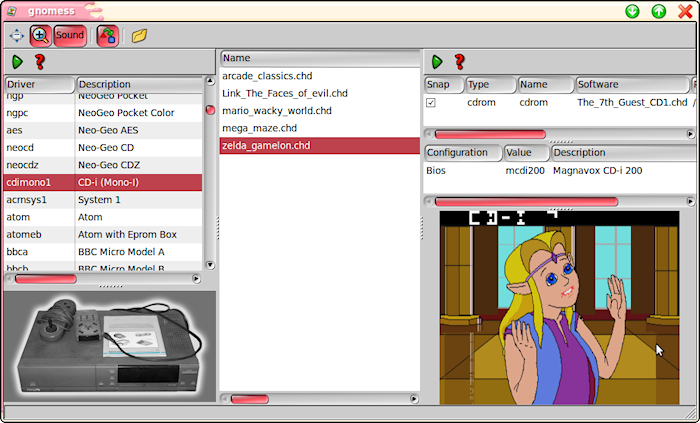
Task: Click the Value column header
Action: [526, 153]
